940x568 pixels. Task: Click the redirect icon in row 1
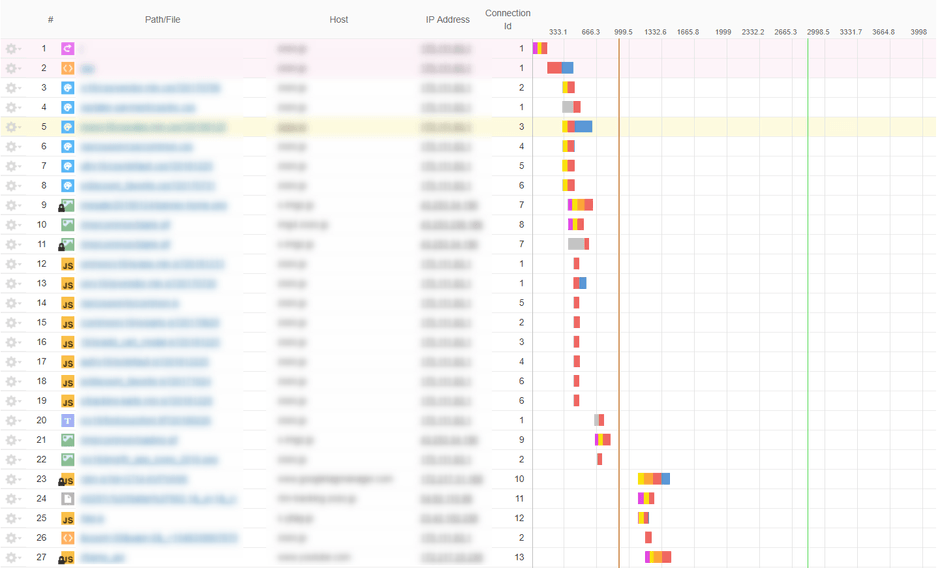(x=68, y=48)
